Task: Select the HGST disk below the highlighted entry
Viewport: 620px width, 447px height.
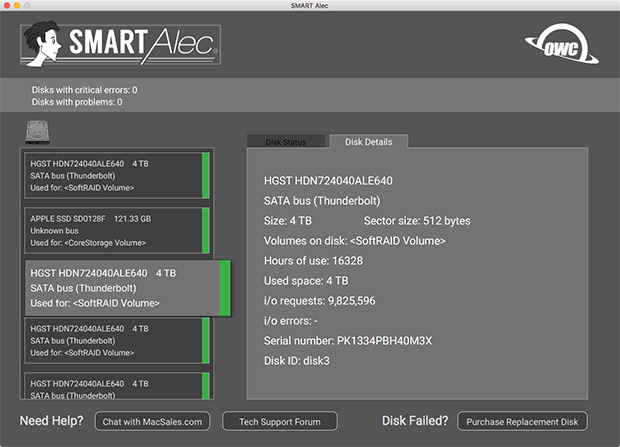Action: [117, 341]
